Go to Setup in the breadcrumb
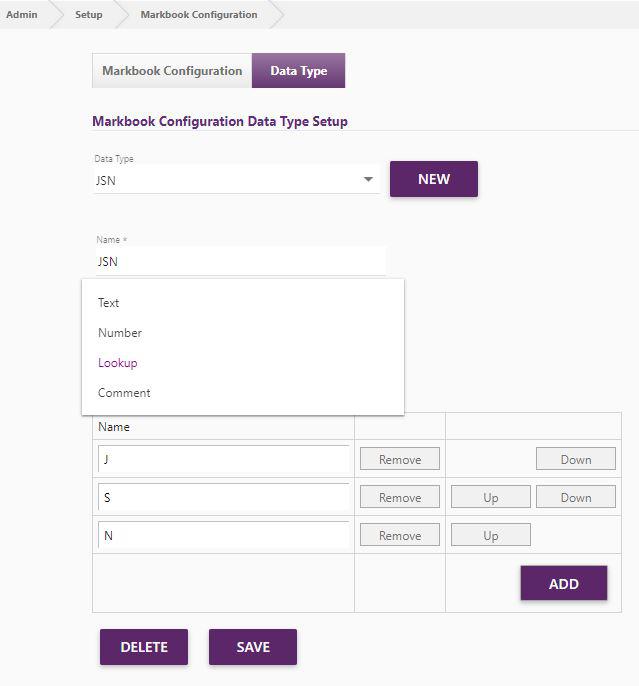This screenshot has height=686, width=639. point(88,14)
